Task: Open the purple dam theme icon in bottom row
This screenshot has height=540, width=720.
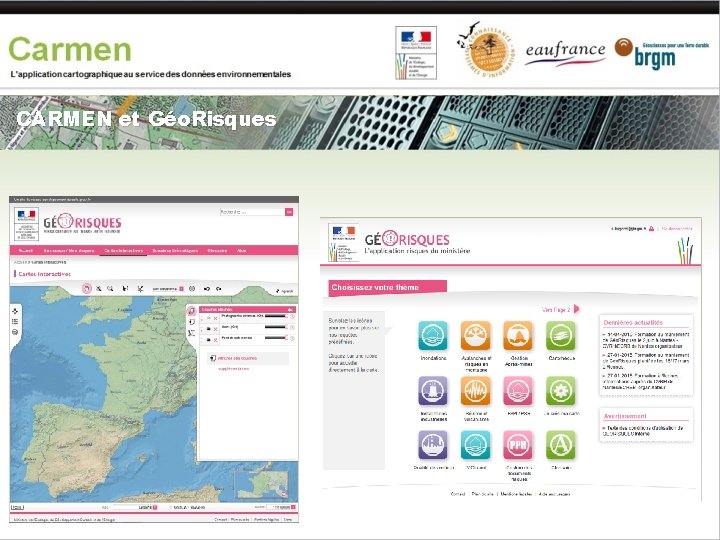Action: click(x=433, y=445)
